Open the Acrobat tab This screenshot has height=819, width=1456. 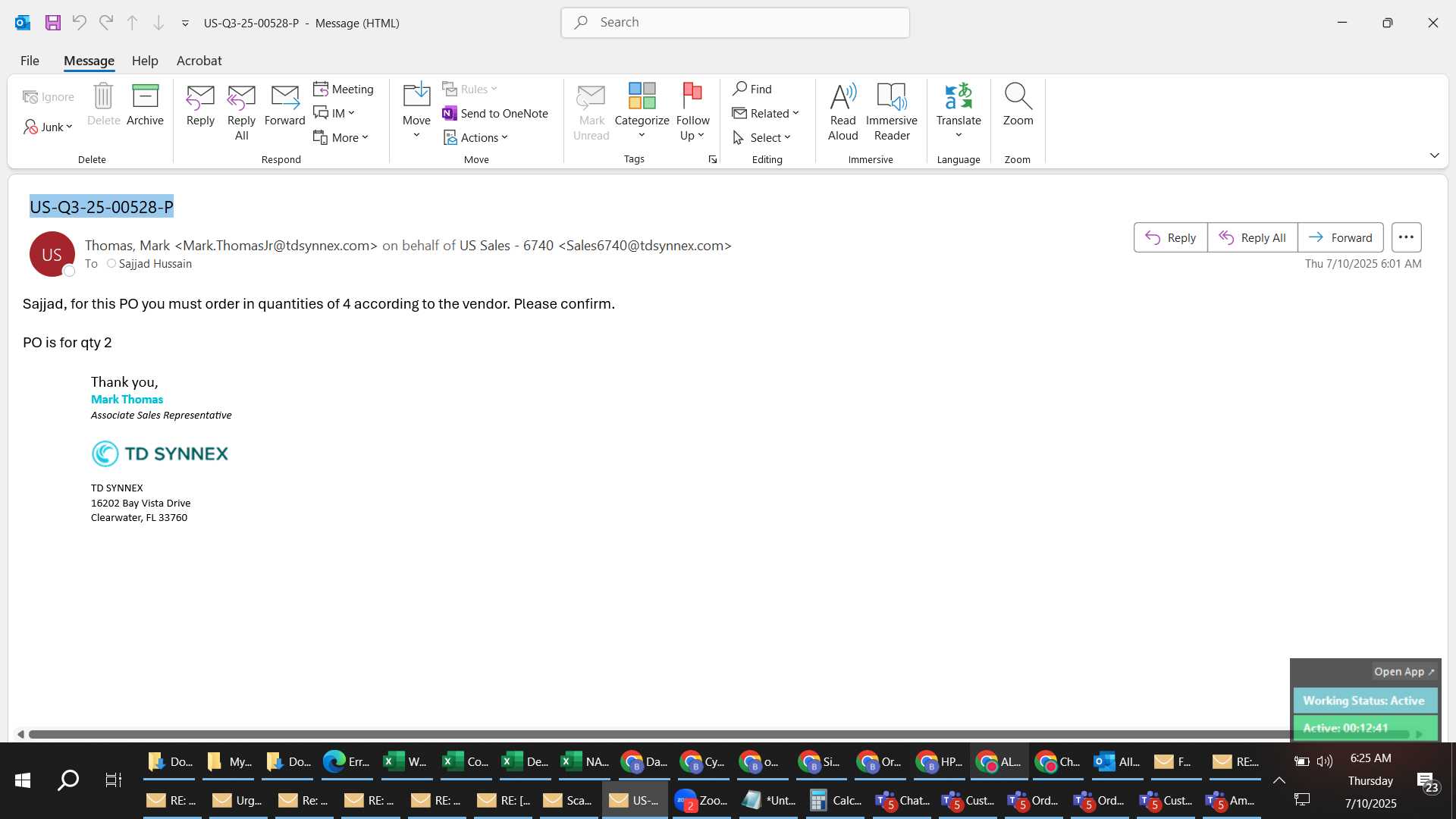(x=199, y=61)
